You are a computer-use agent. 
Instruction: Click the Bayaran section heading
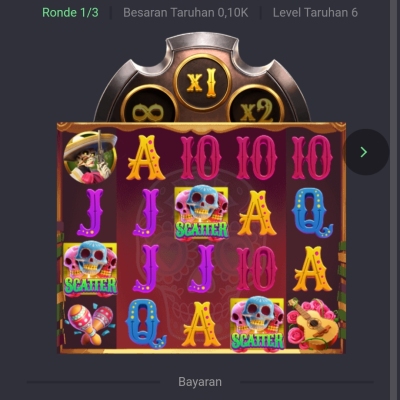(200, 382)
